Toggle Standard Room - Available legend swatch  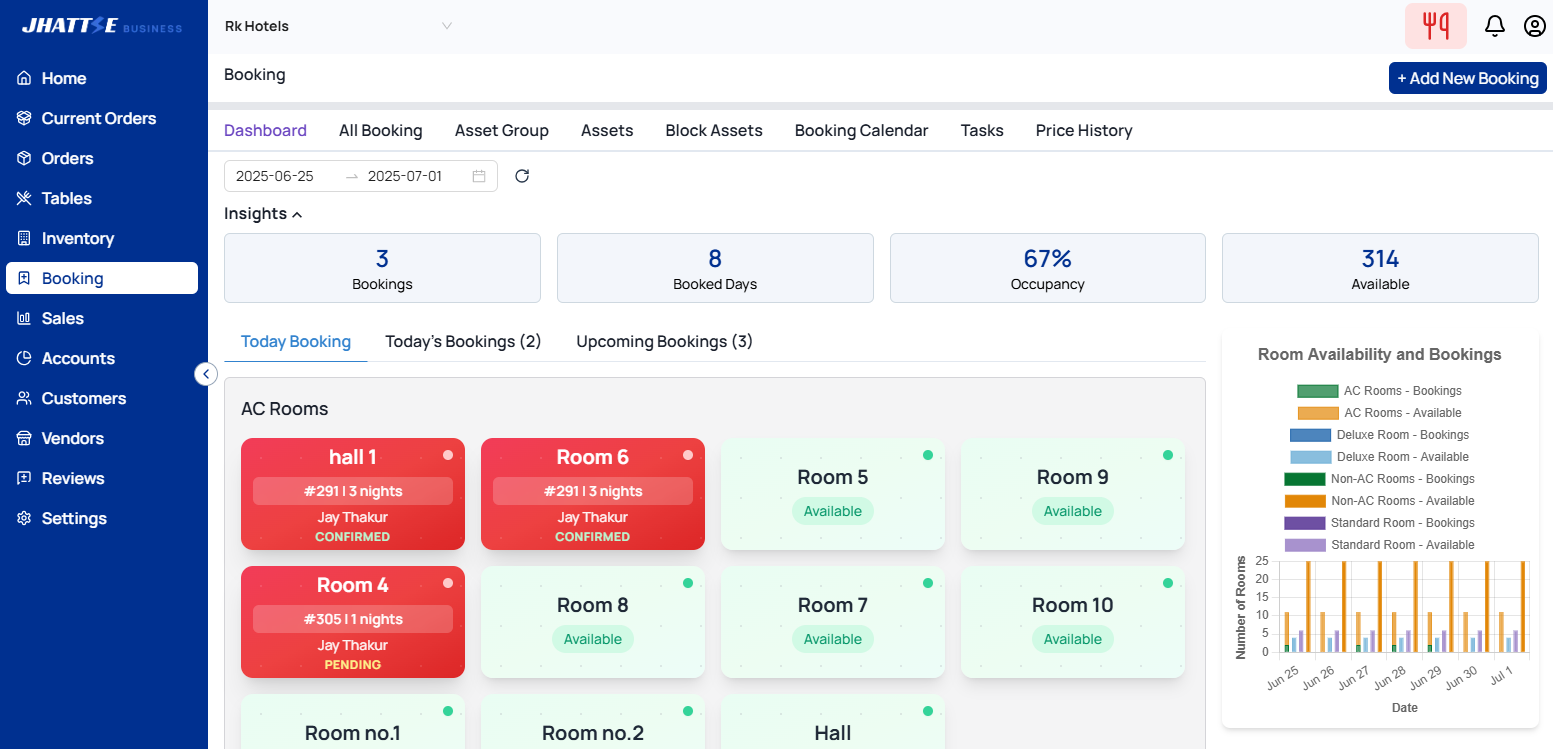coord(1304,545)
